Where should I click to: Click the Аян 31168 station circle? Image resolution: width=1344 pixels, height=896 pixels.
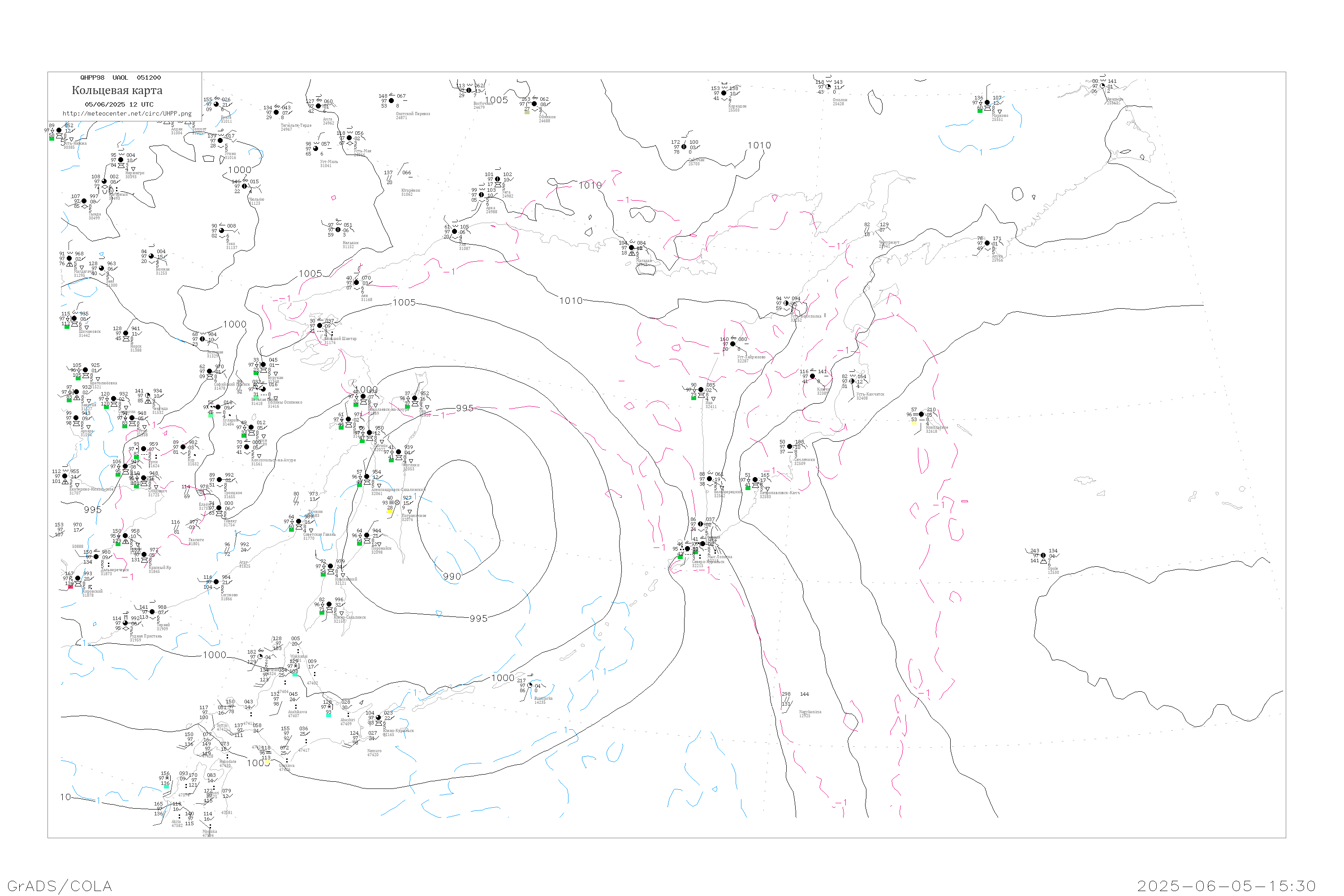click(357, 283)
